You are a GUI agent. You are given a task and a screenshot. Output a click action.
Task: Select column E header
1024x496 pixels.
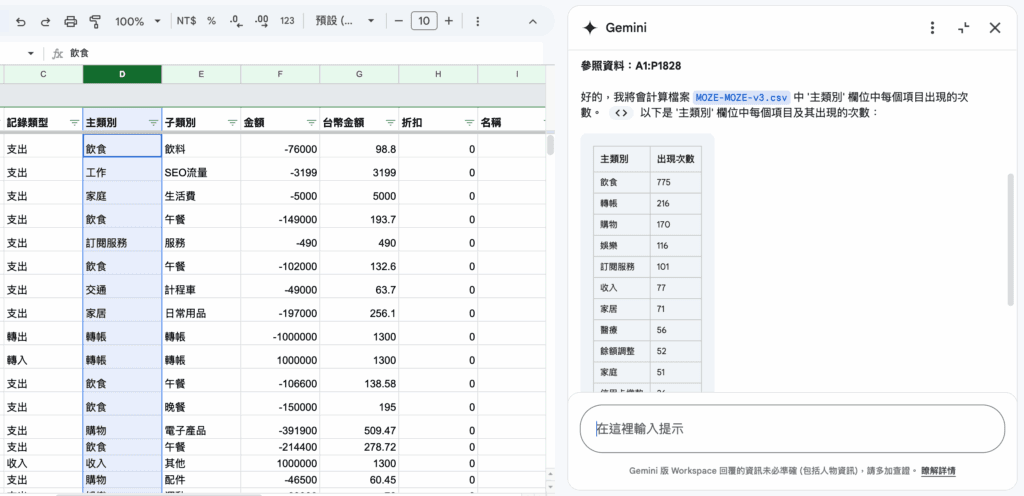click(201, 74)
